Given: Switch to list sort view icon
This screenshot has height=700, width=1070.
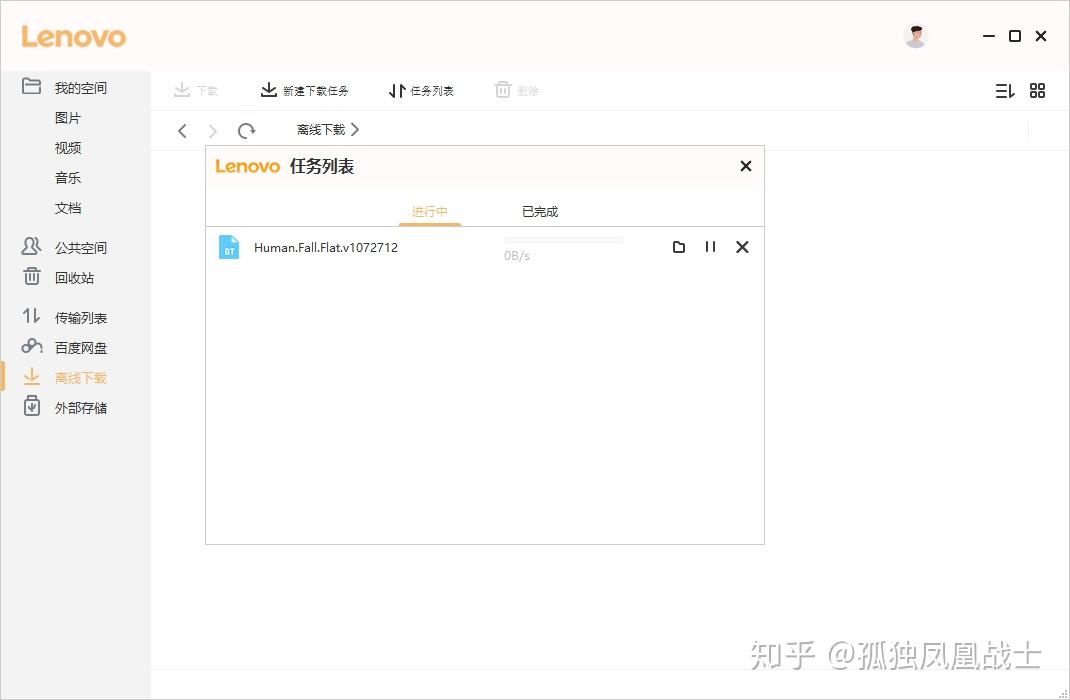Looking at the screenshot, I should (1004, 91).
